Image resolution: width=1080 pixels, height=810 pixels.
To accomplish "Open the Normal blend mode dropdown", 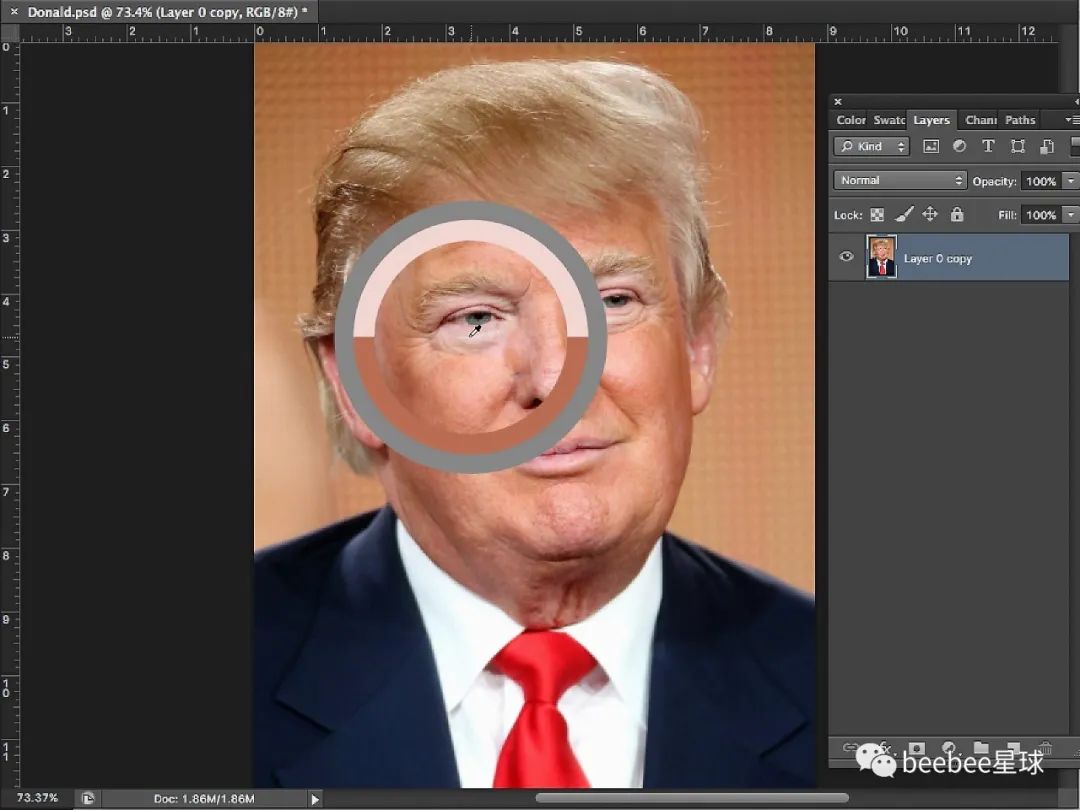I will (x=901, y=181).
